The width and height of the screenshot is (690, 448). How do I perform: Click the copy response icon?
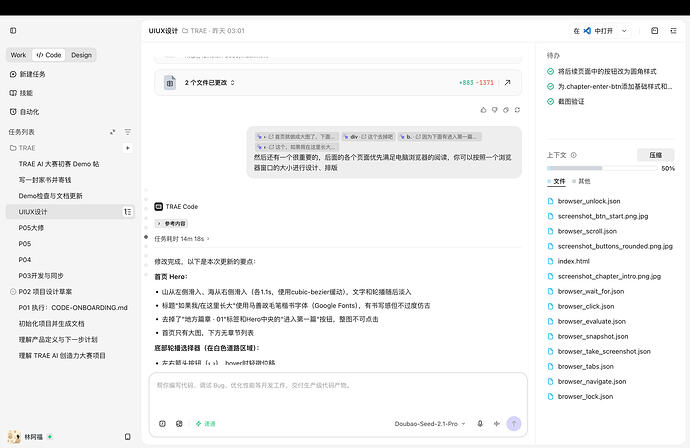(x=506, y=110)
